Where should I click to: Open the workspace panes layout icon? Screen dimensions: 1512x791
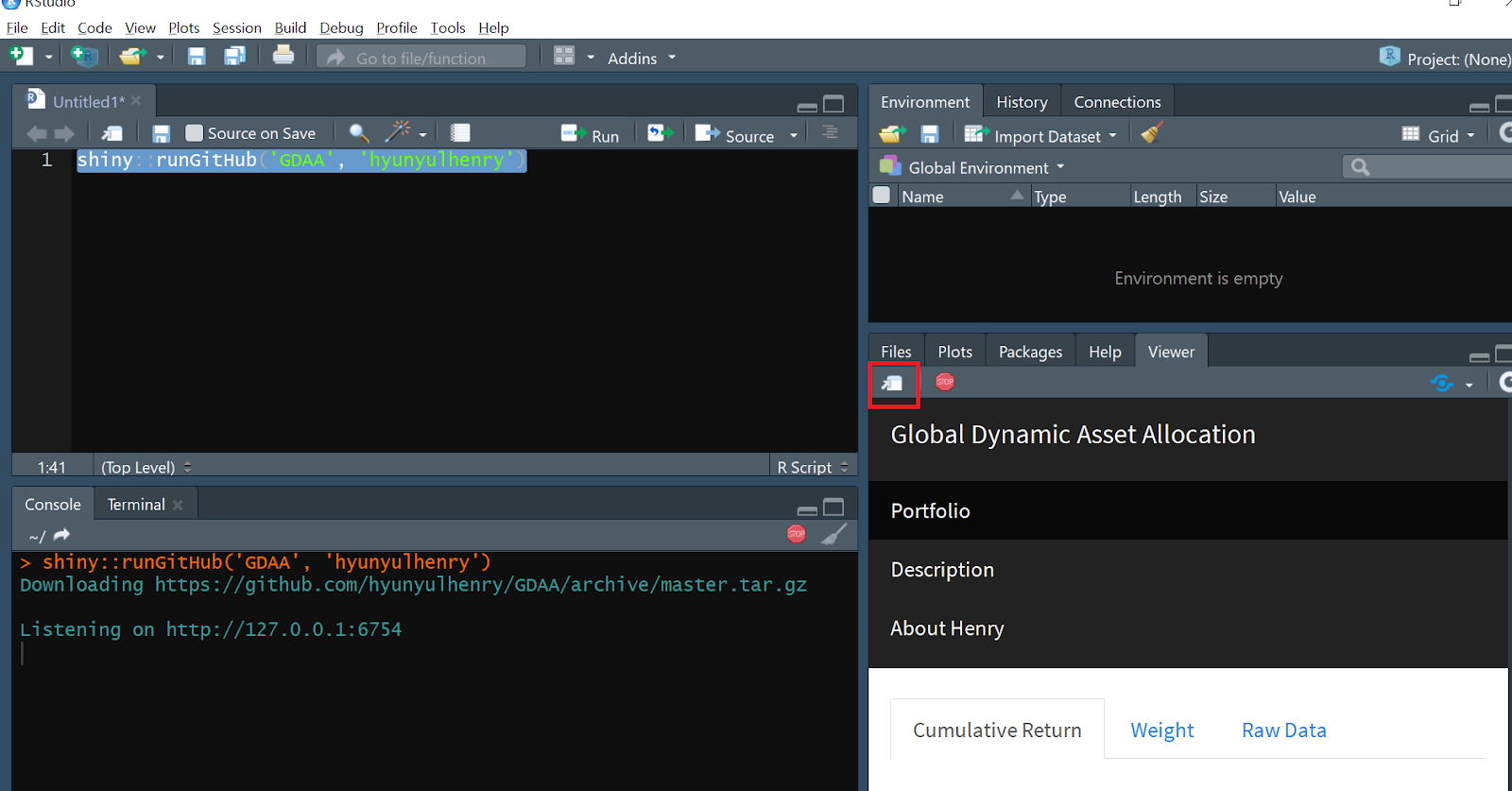tap(564, 56)
